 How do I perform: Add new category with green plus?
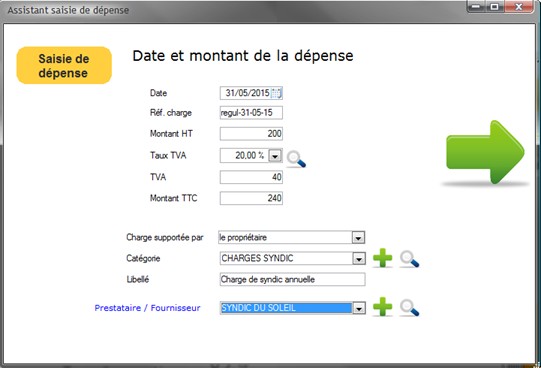pyautogui.click(x=383, y=258)
